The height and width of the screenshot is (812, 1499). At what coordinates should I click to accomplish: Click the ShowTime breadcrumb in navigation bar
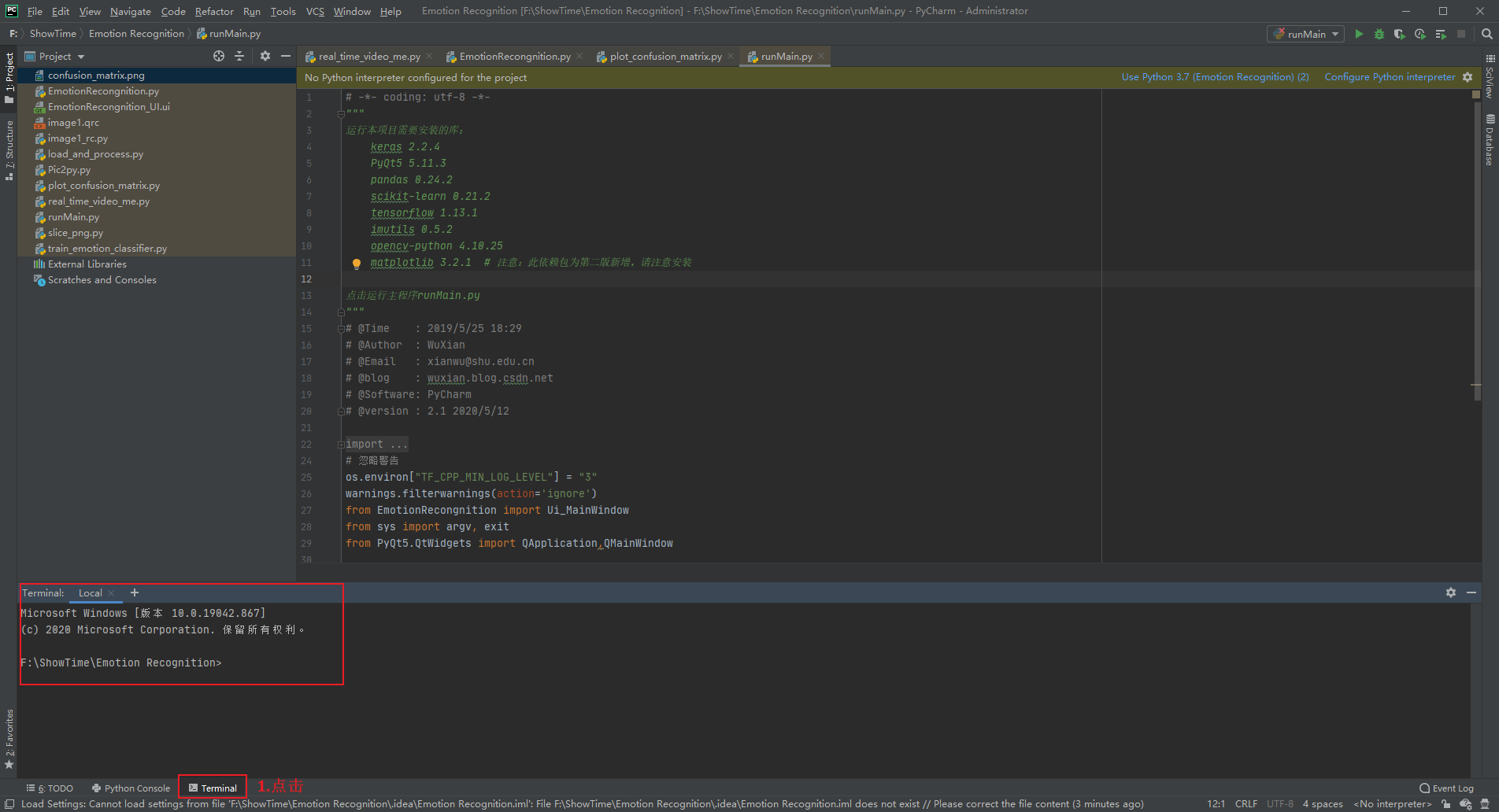(x=53, y=34)
